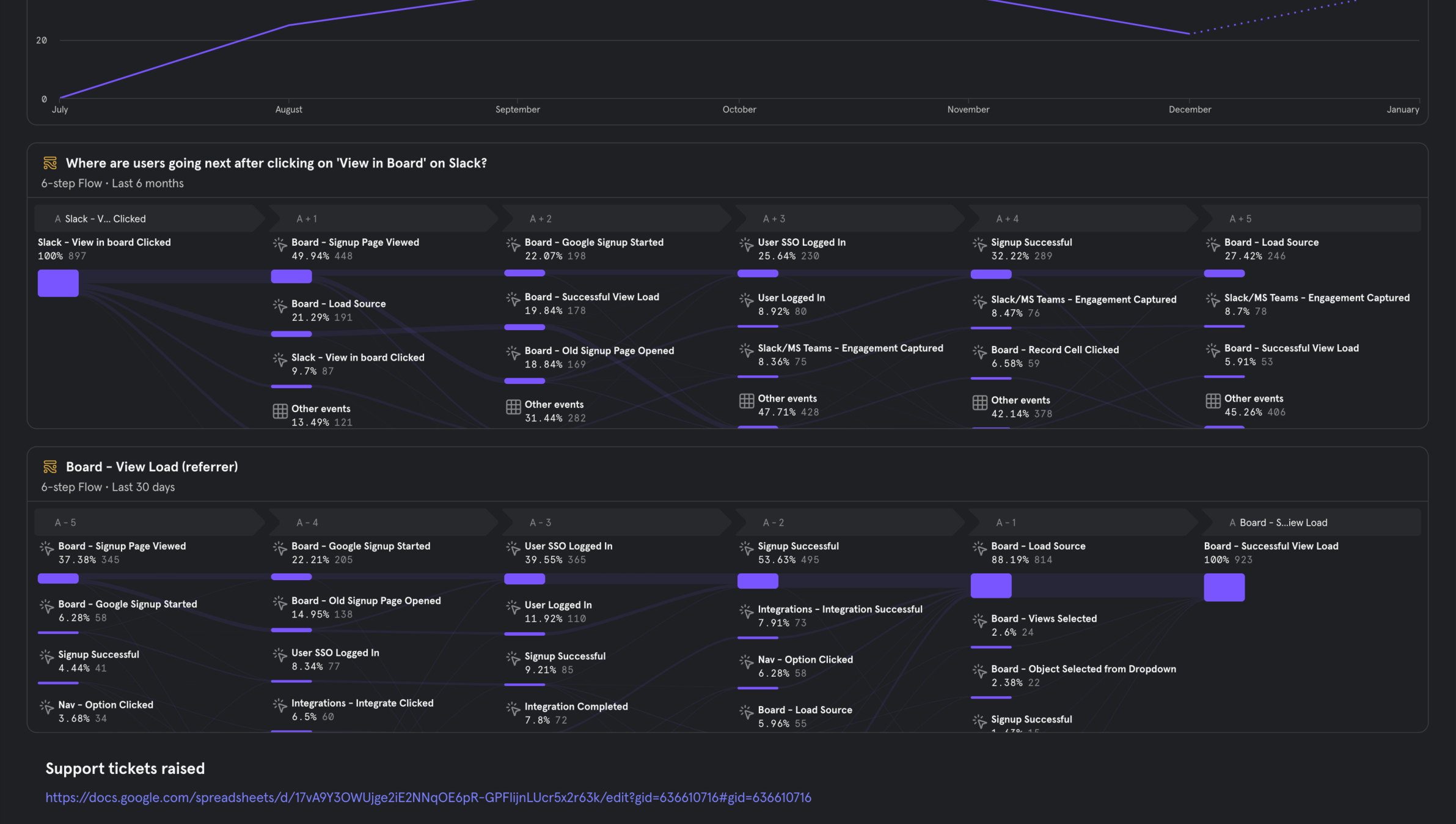Open the Google Sheets support tickets link
Screen dimensions: 1456x824
click(x=428, y=797)
